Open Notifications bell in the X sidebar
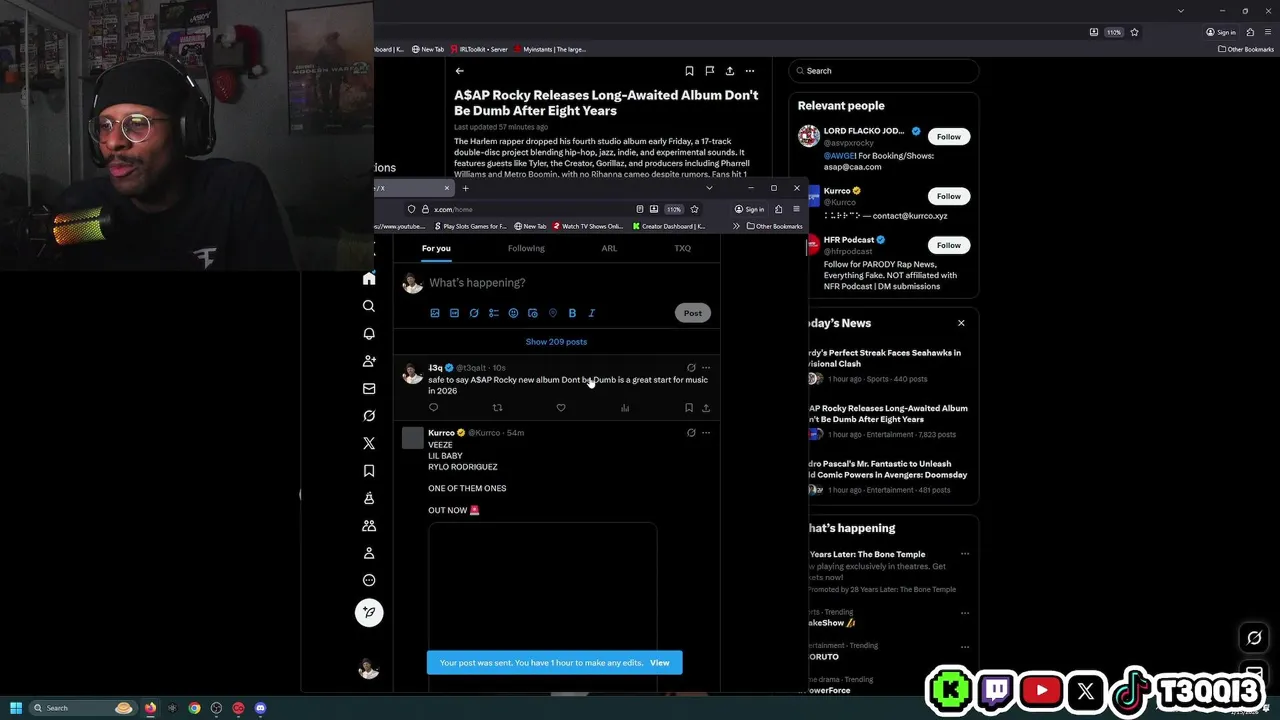The width and height of the screenshot is (1280, 720). 369,333
